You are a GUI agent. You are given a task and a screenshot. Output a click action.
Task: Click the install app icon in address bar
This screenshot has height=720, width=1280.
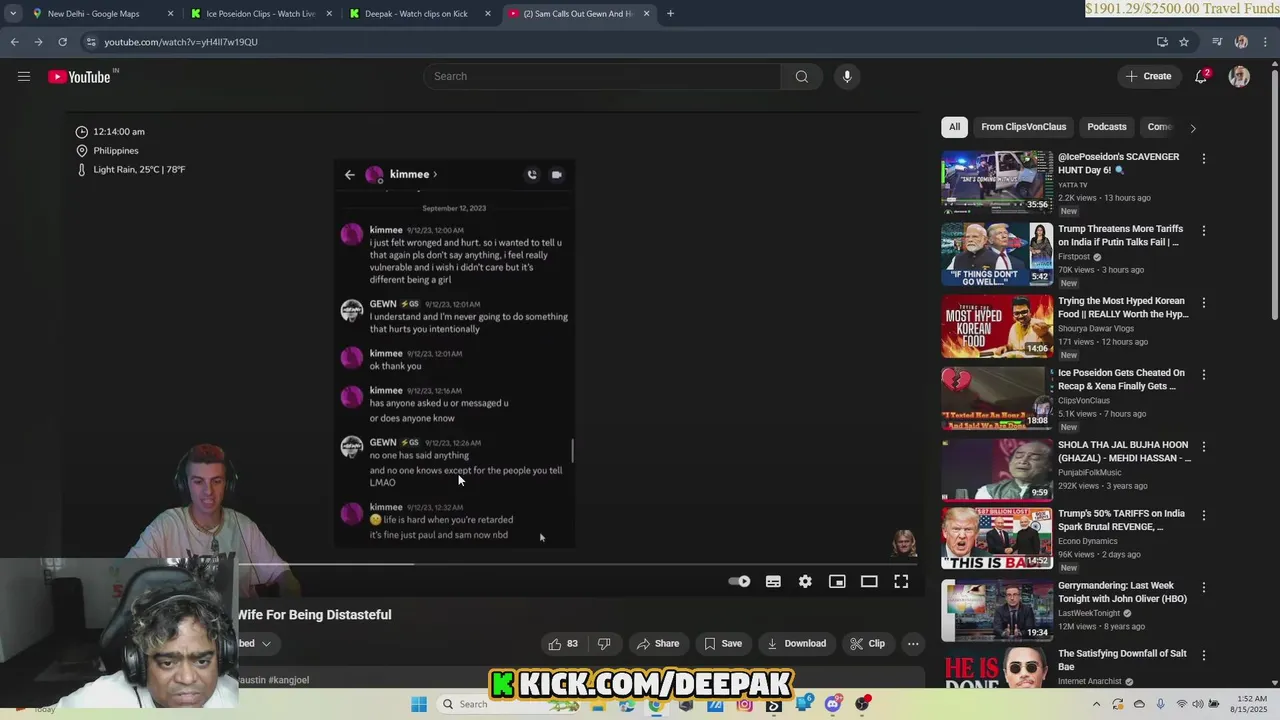tap(1162, 42)
